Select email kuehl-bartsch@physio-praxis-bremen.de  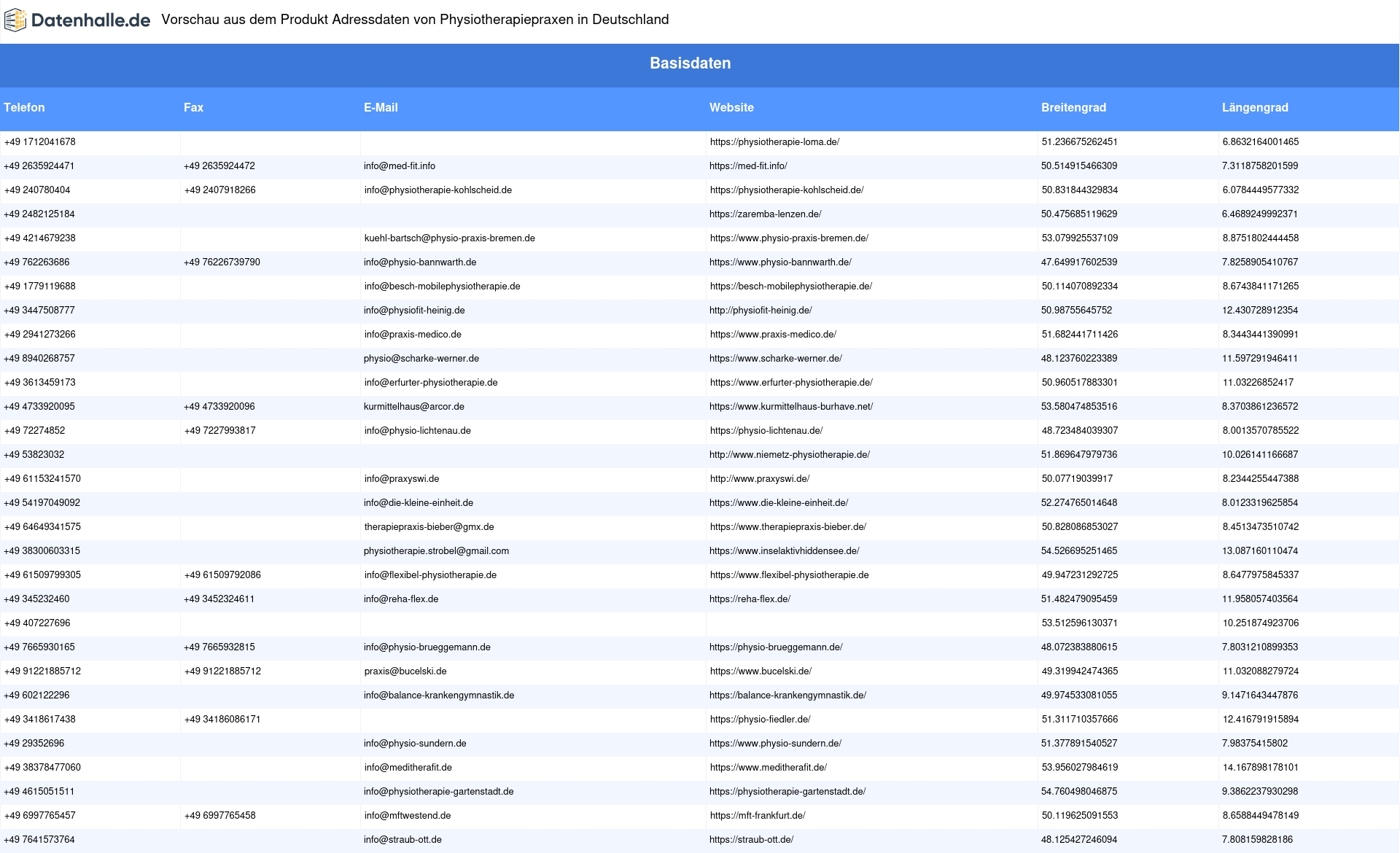click(450, 238)
